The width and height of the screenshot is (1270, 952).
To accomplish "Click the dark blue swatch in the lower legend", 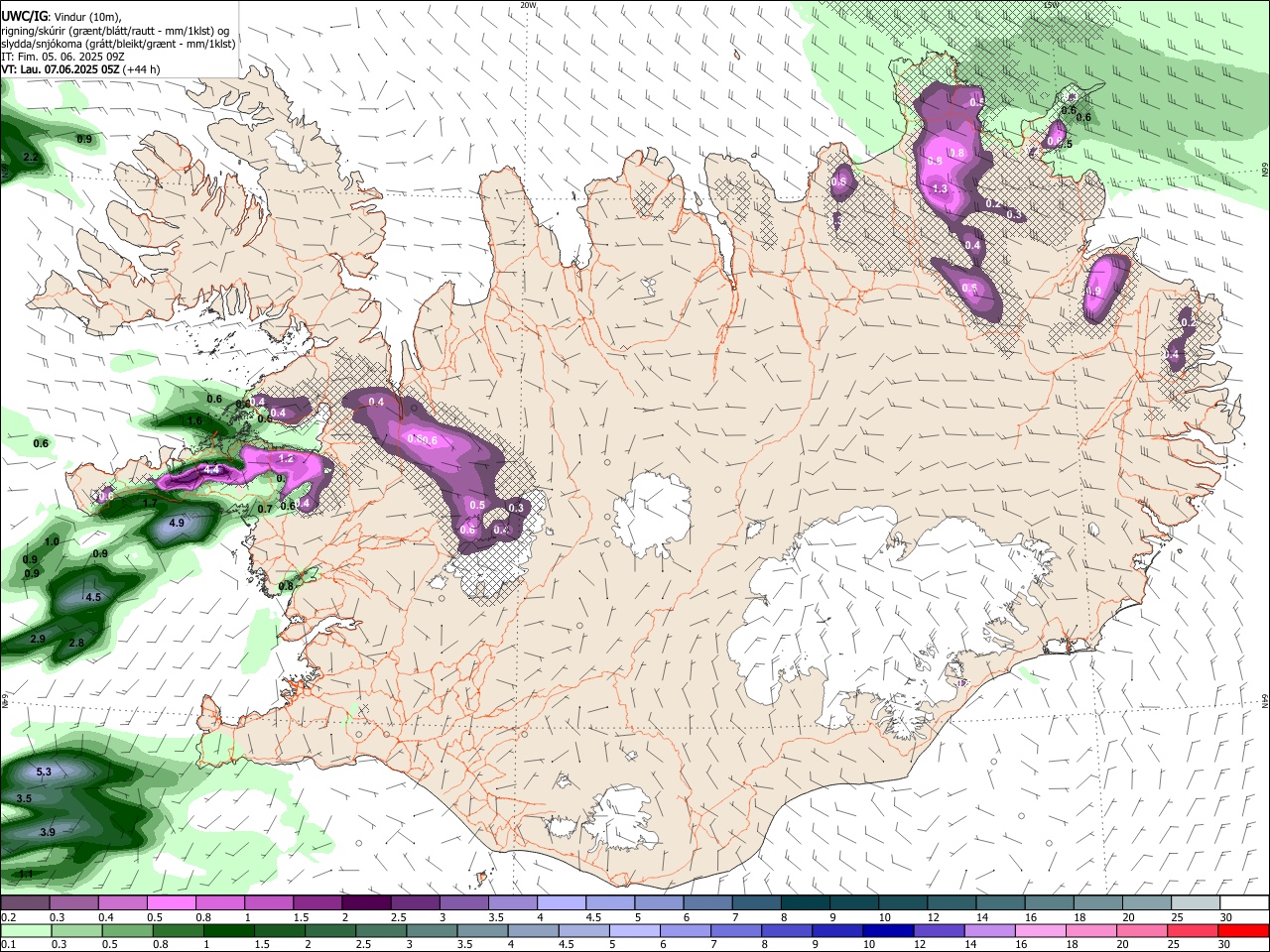I will coord(888,930).
